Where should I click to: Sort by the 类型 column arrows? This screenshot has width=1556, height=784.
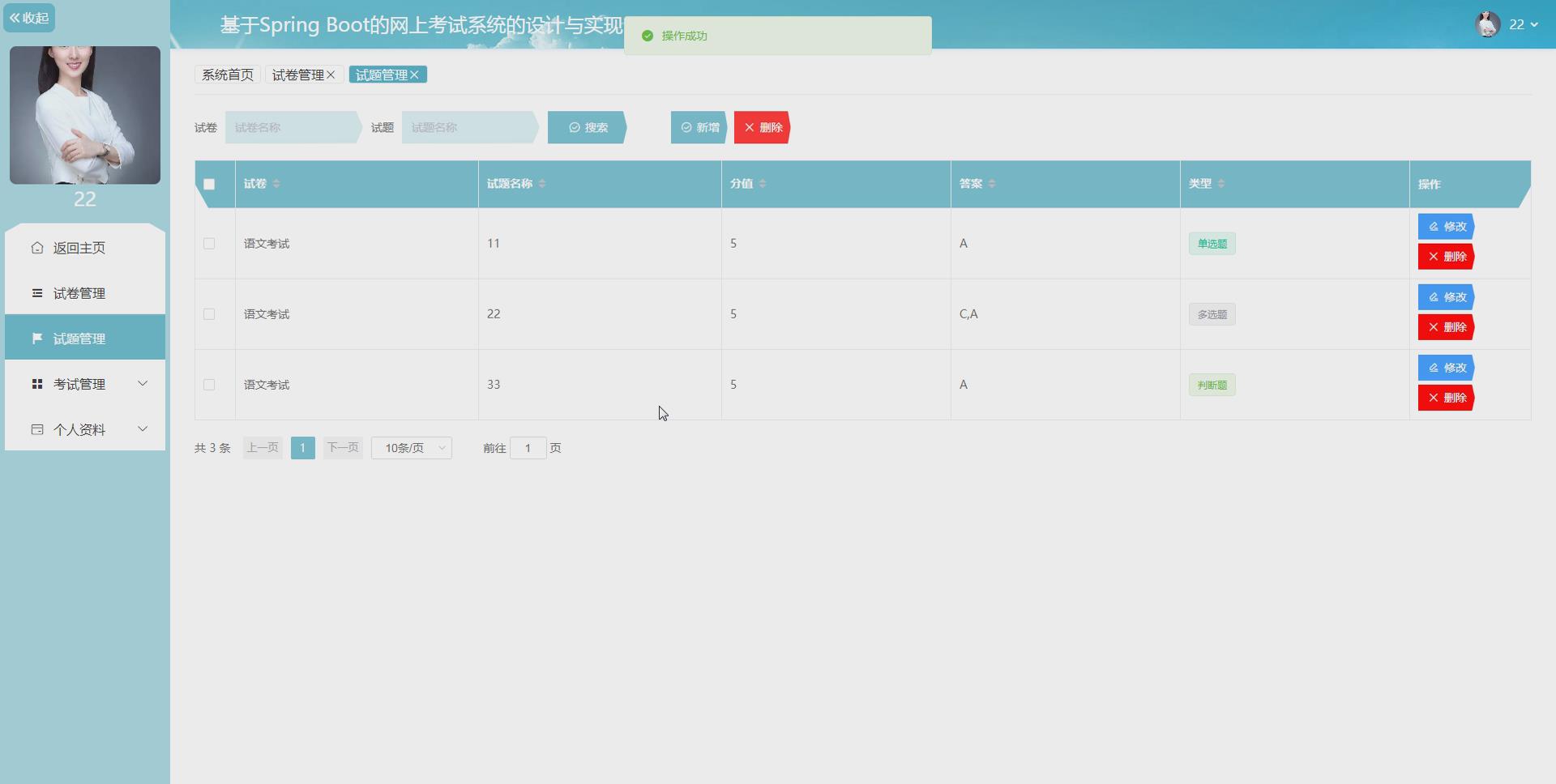pyautogui.click(x=1221, y=184)
